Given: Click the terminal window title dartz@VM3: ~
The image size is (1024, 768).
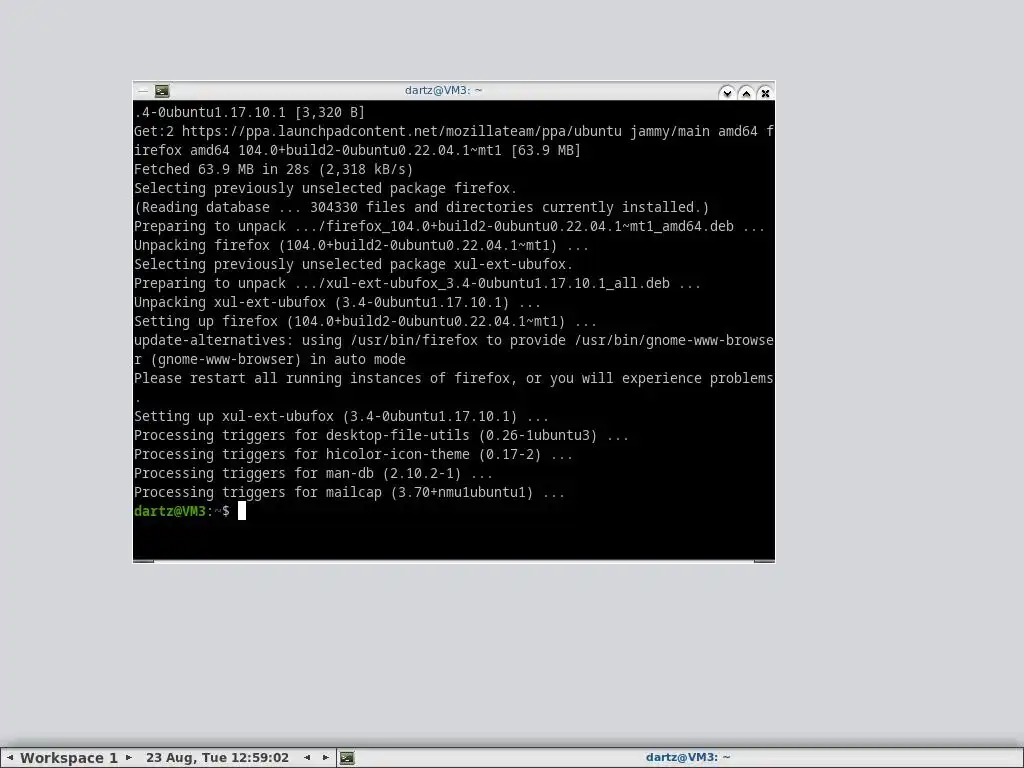Looking at the screenshot, I should click(443, 90).
